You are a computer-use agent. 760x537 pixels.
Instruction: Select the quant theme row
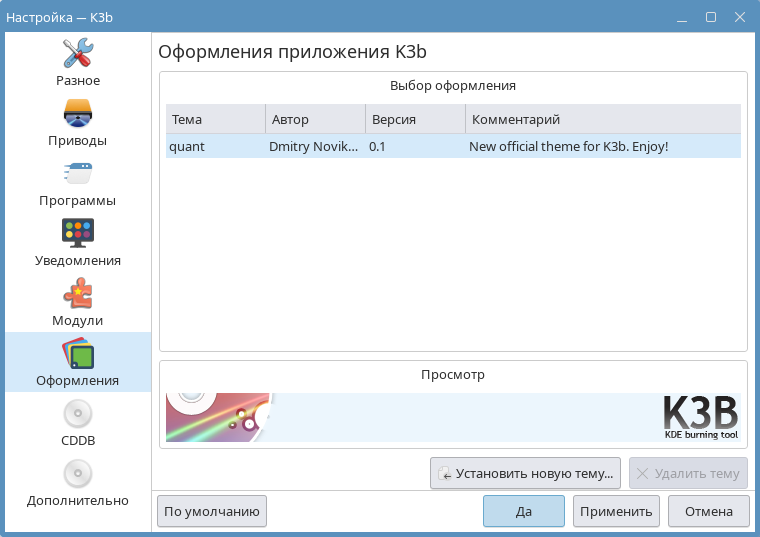[453, 146]
